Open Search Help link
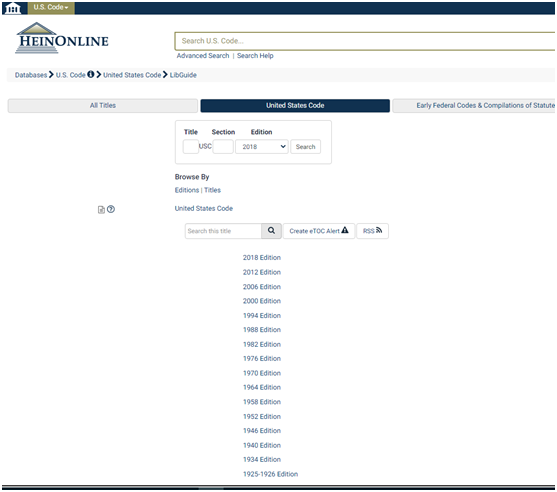The width and height of the screenshot is (557, 492). [255, 56]
